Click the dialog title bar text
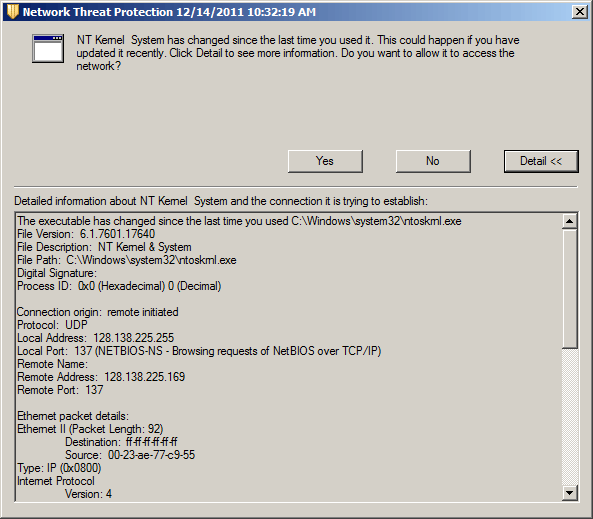593x519 pixels. click(x=169, y=12)
